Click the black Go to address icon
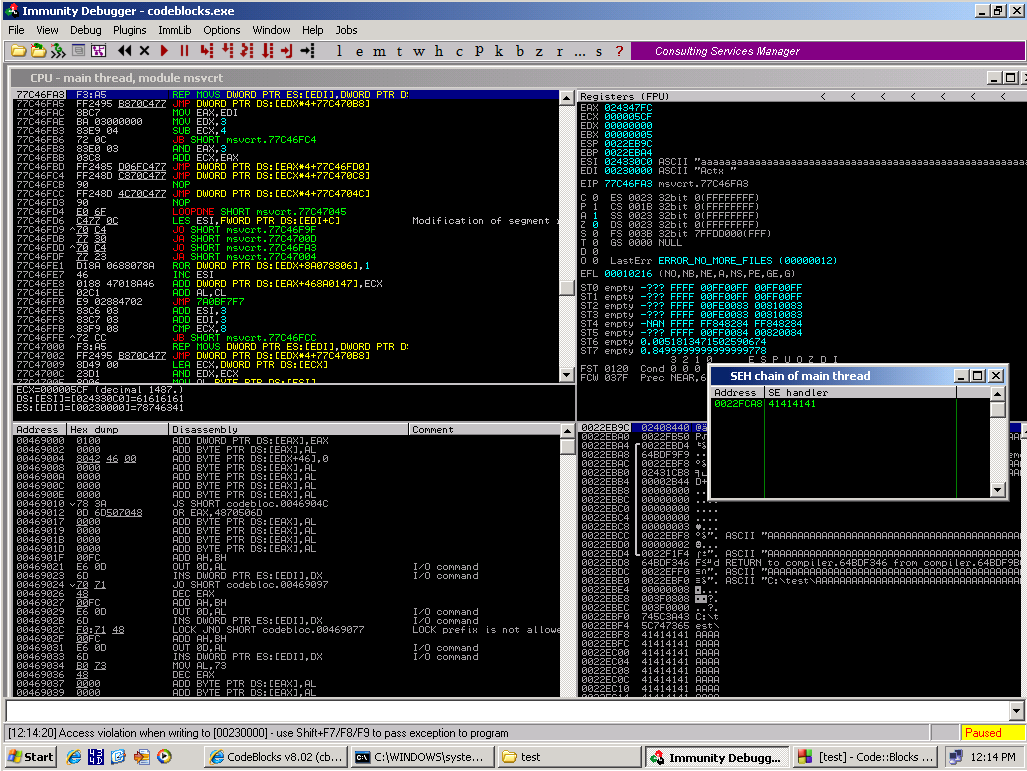Image resolution: width=1027 pixels, height=771 pixels. point(307,51)
